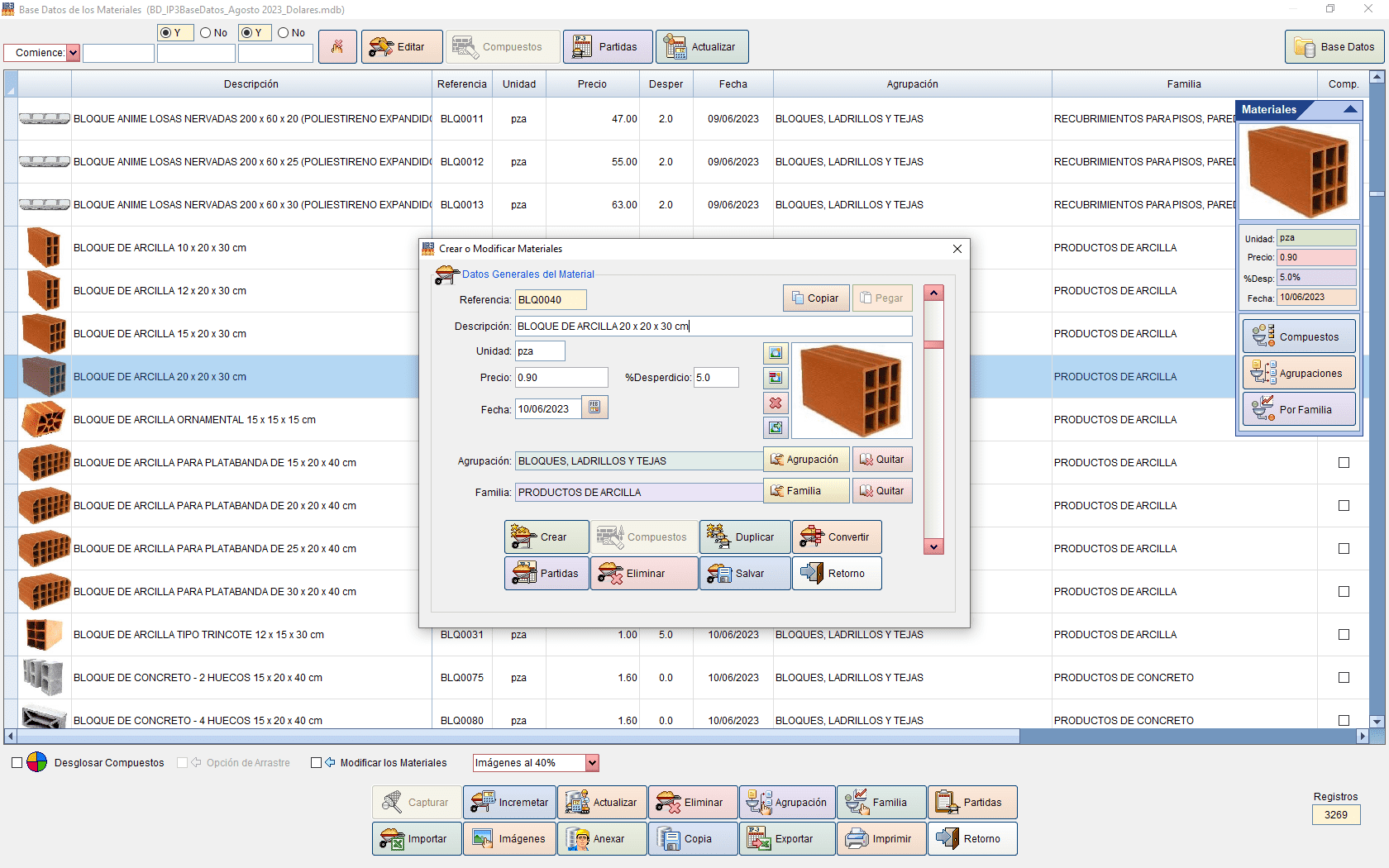Screen dimensions: 1389x868
Task: Open Partidas from the top toolbar
Action: pos(608,46)
